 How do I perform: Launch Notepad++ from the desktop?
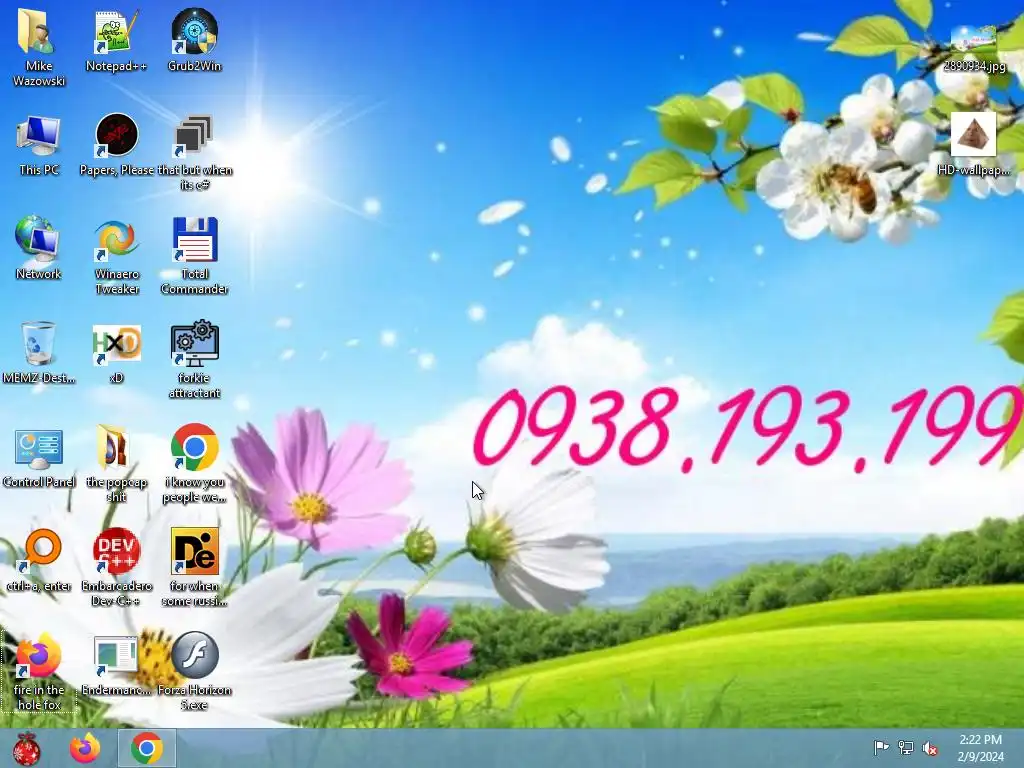click(x=116, y=40)
